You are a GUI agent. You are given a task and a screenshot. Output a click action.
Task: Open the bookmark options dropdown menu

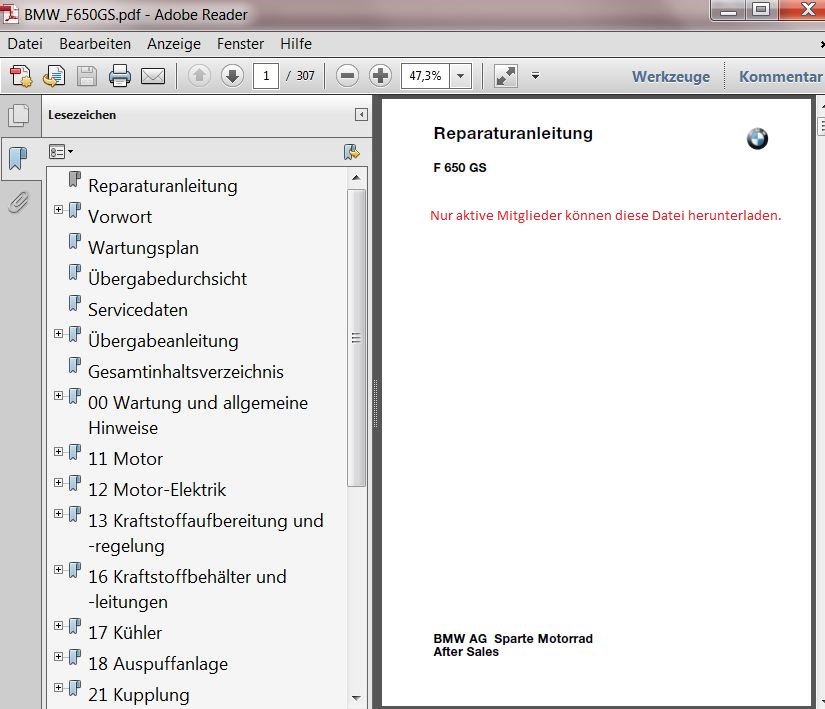61,152
